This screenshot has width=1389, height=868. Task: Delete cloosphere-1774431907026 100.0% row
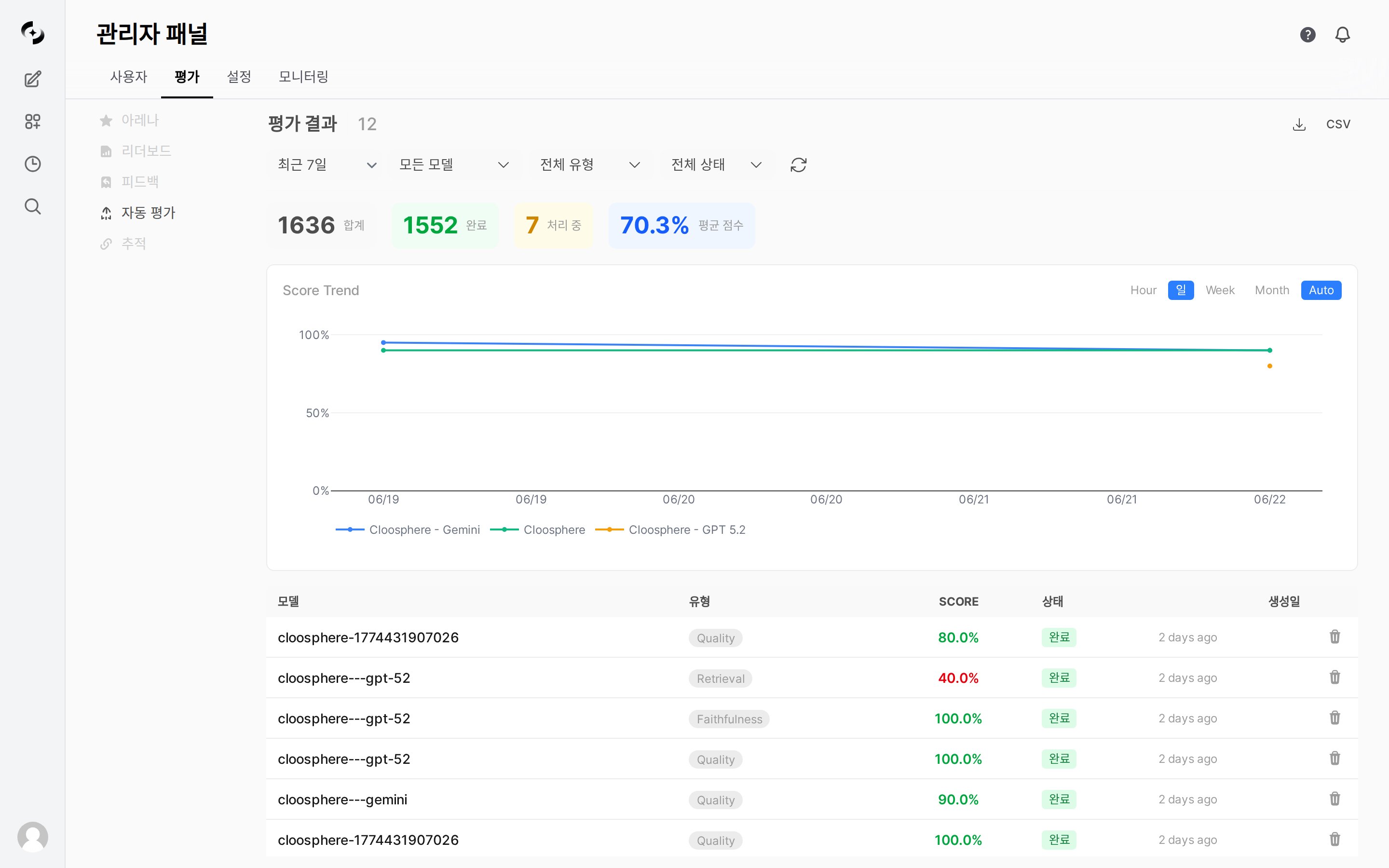[x=1335, y=839]
